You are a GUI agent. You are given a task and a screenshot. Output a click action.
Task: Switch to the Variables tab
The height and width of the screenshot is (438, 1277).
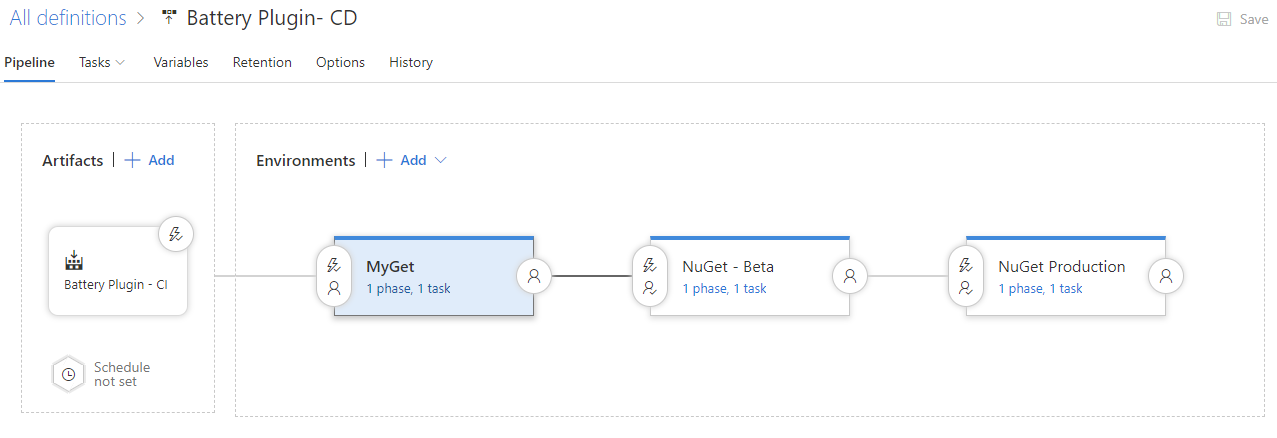tap(181, 62)
